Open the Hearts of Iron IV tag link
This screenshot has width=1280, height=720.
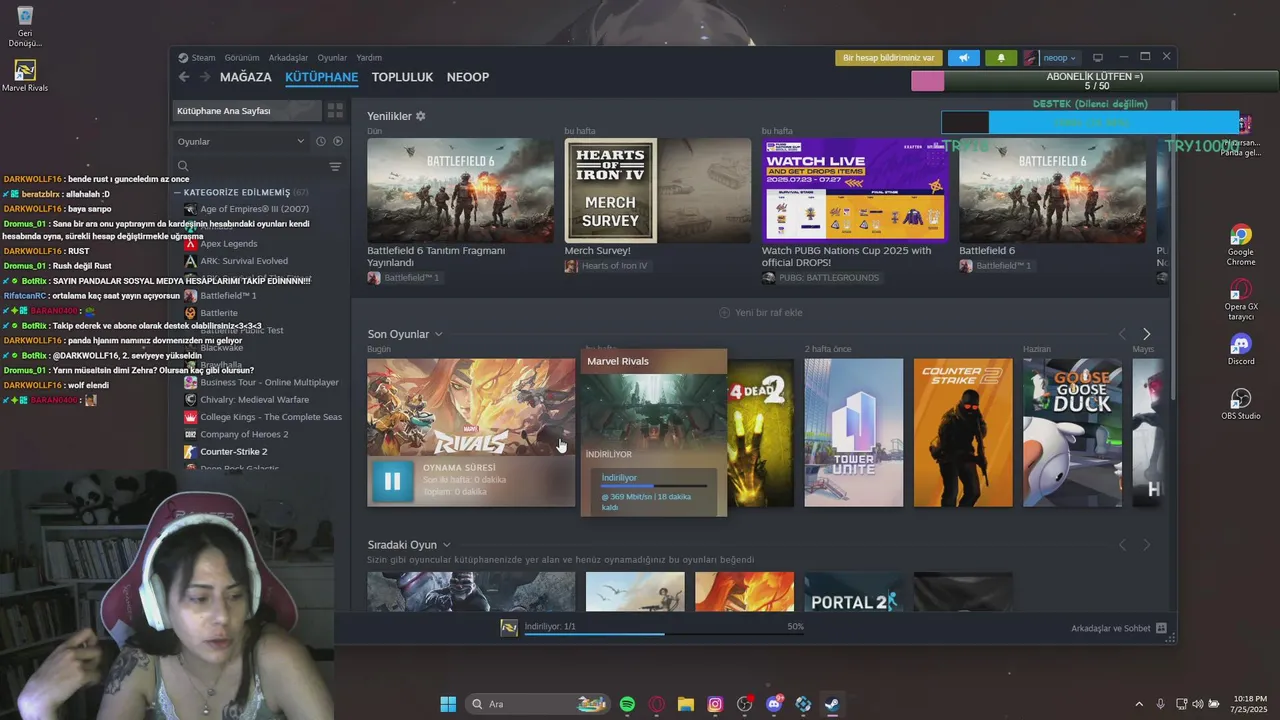pos(606,266)
